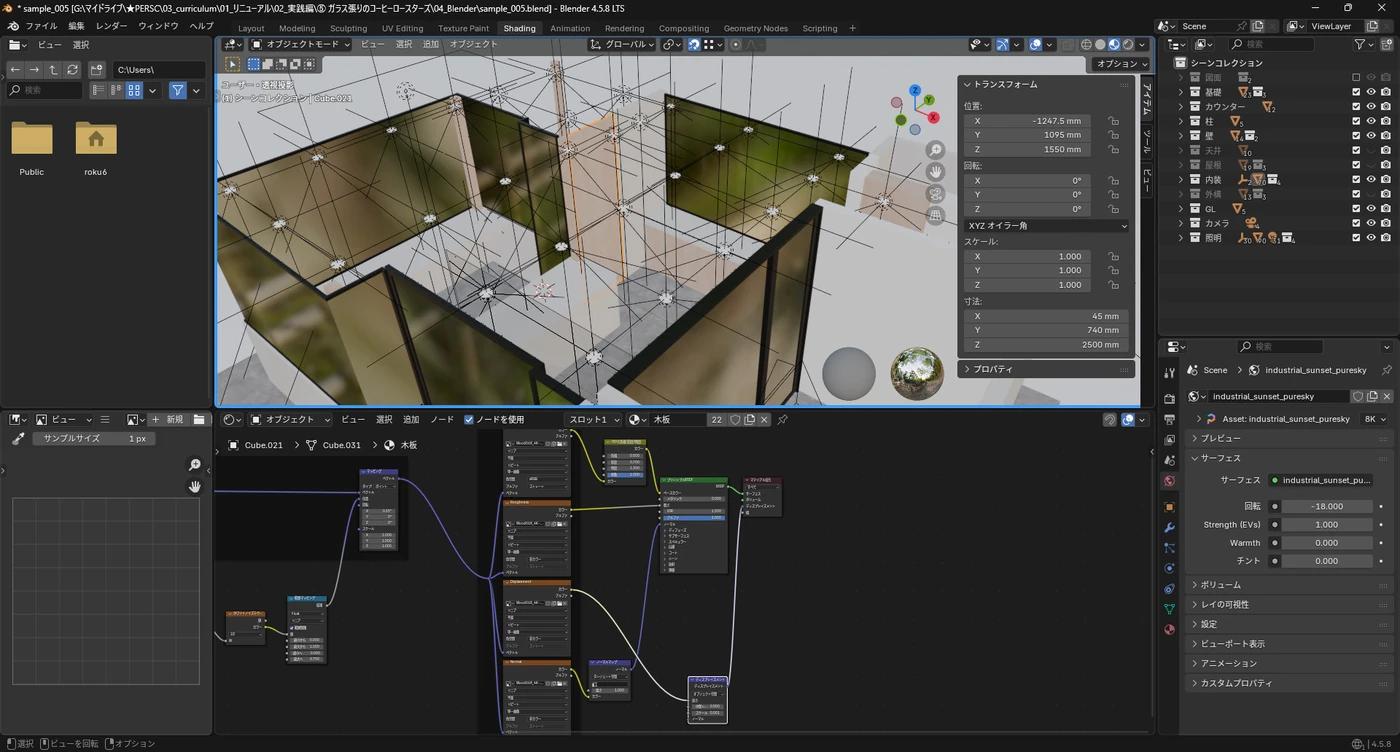Open image file with folder icon
The width and height of the screenshot is (1400, 752).
click(199, 420)
